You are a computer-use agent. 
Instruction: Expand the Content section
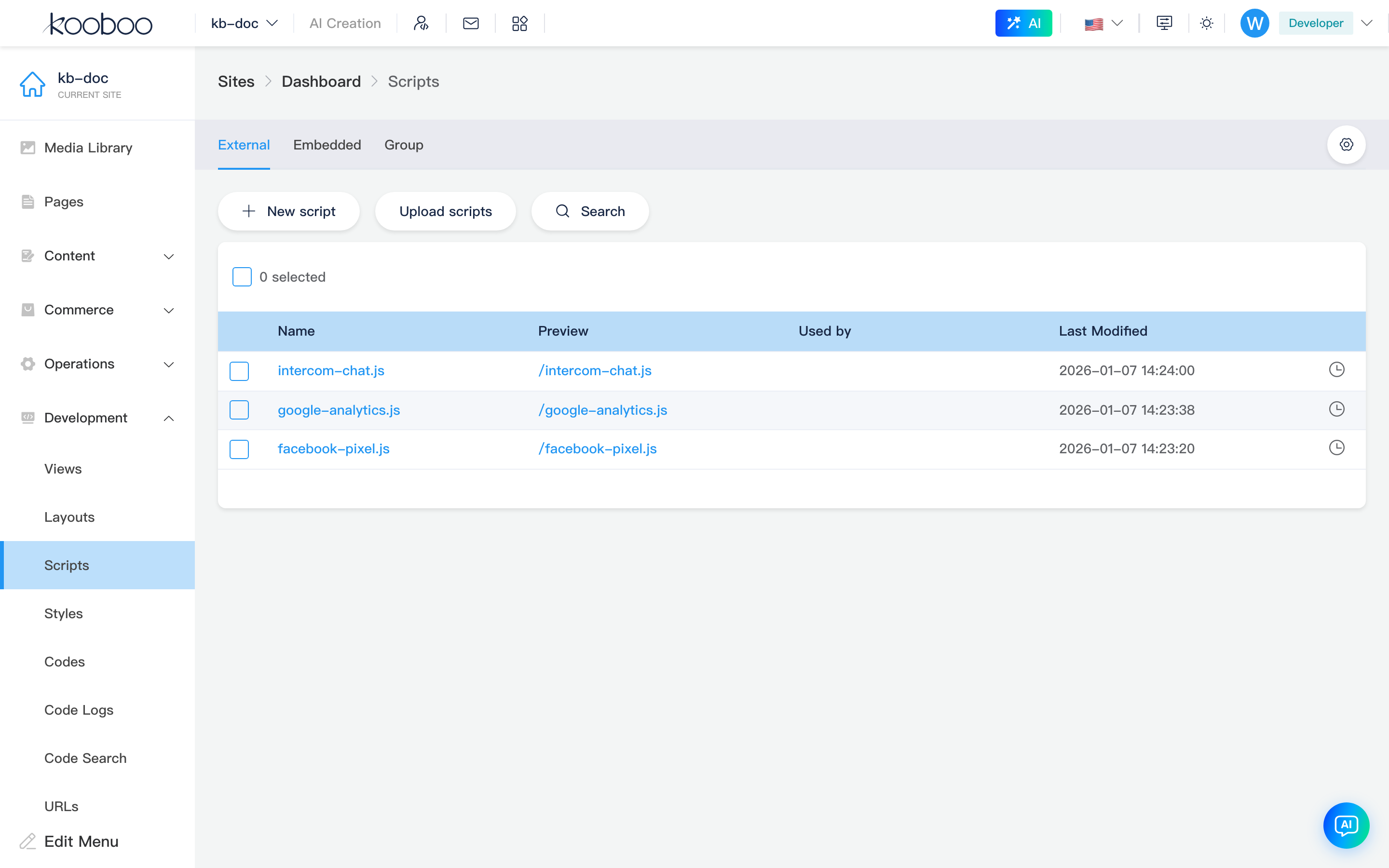tap(97, 256)
